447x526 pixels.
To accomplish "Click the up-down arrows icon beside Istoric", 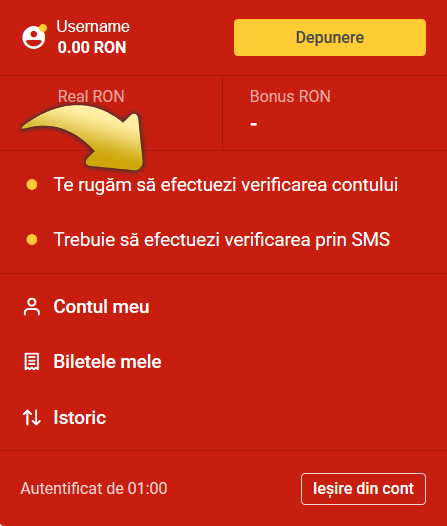I will (32, 418).
